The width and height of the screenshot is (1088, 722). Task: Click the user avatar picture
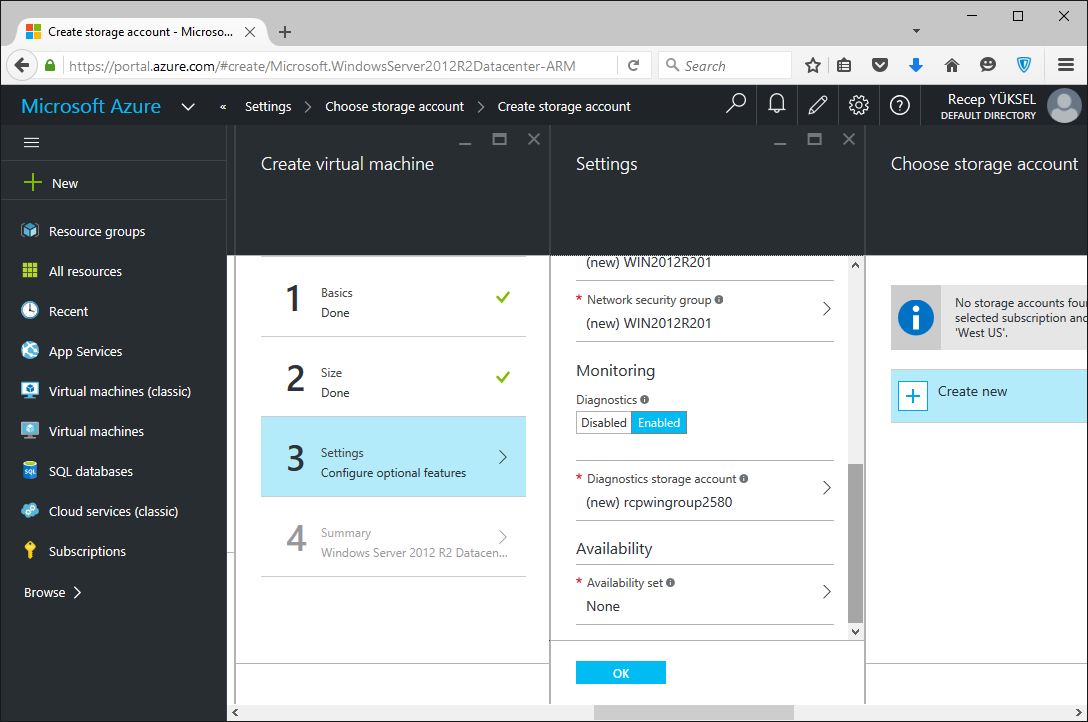tap(1064, 105)
